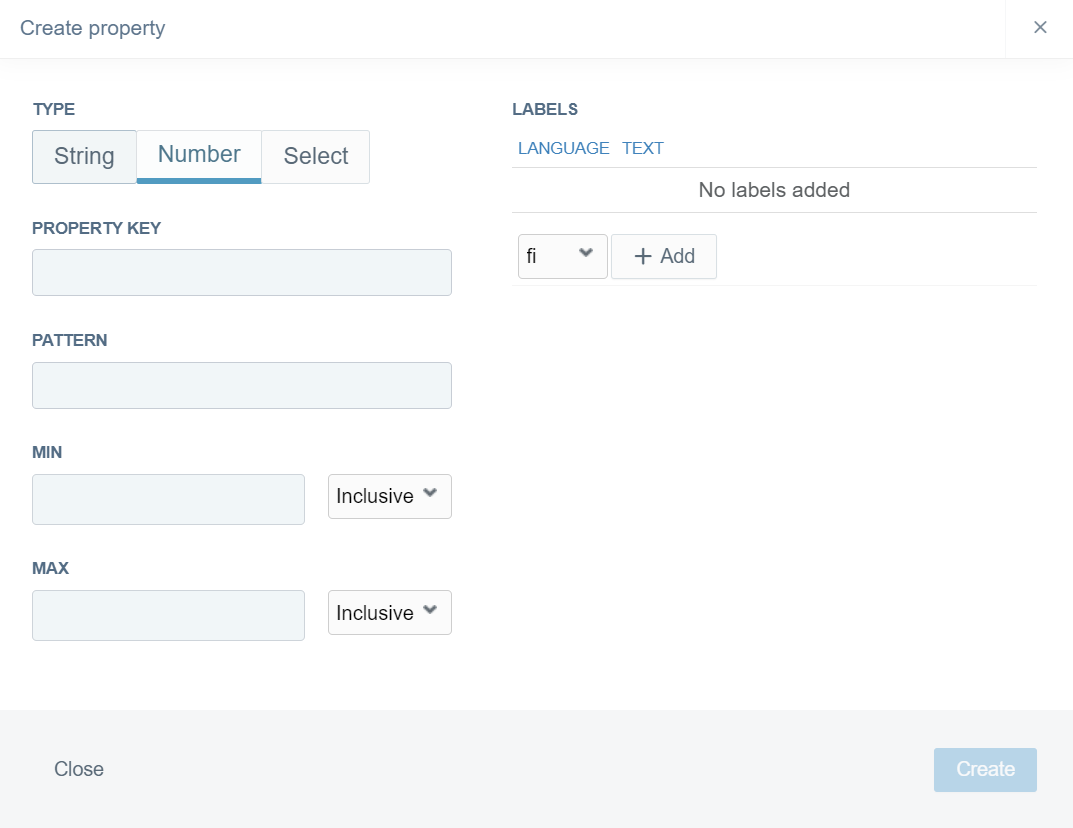This screenshot has width=1073, height=828.
Task: Click the 'No labels added' row
Action: click(774, 190)
